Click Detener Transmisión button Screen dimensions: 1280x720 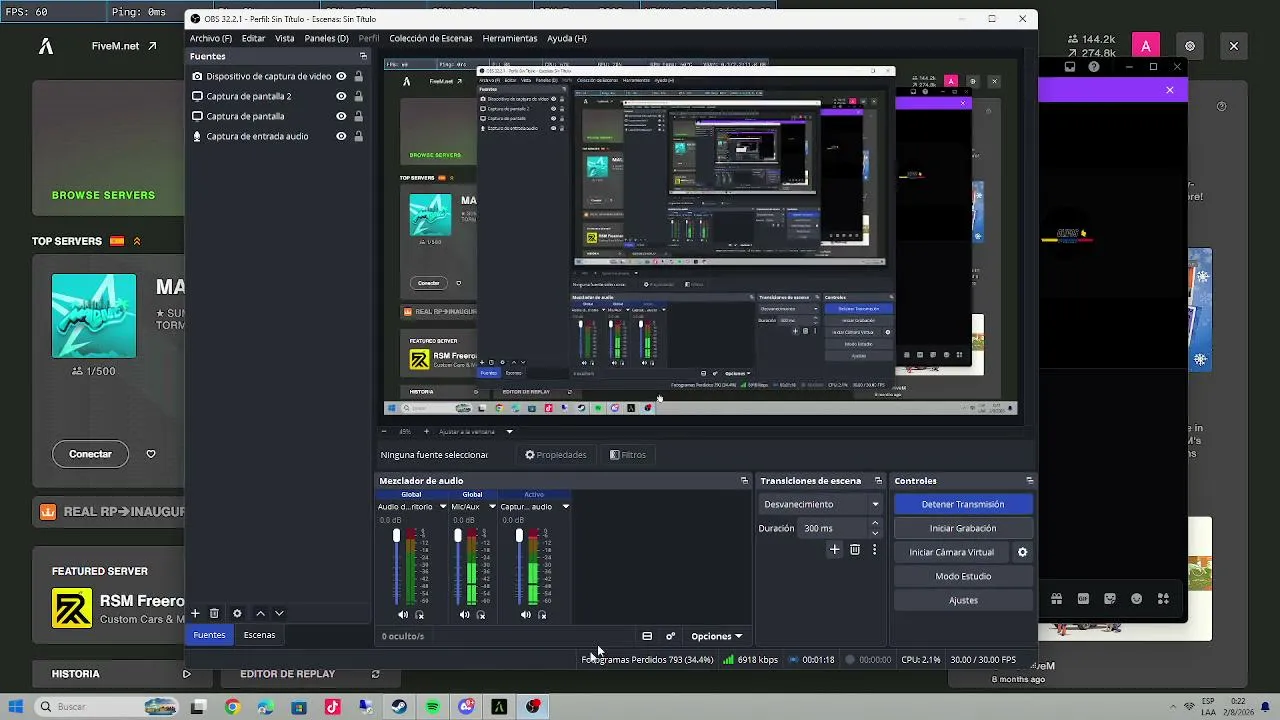pos(963,504)
